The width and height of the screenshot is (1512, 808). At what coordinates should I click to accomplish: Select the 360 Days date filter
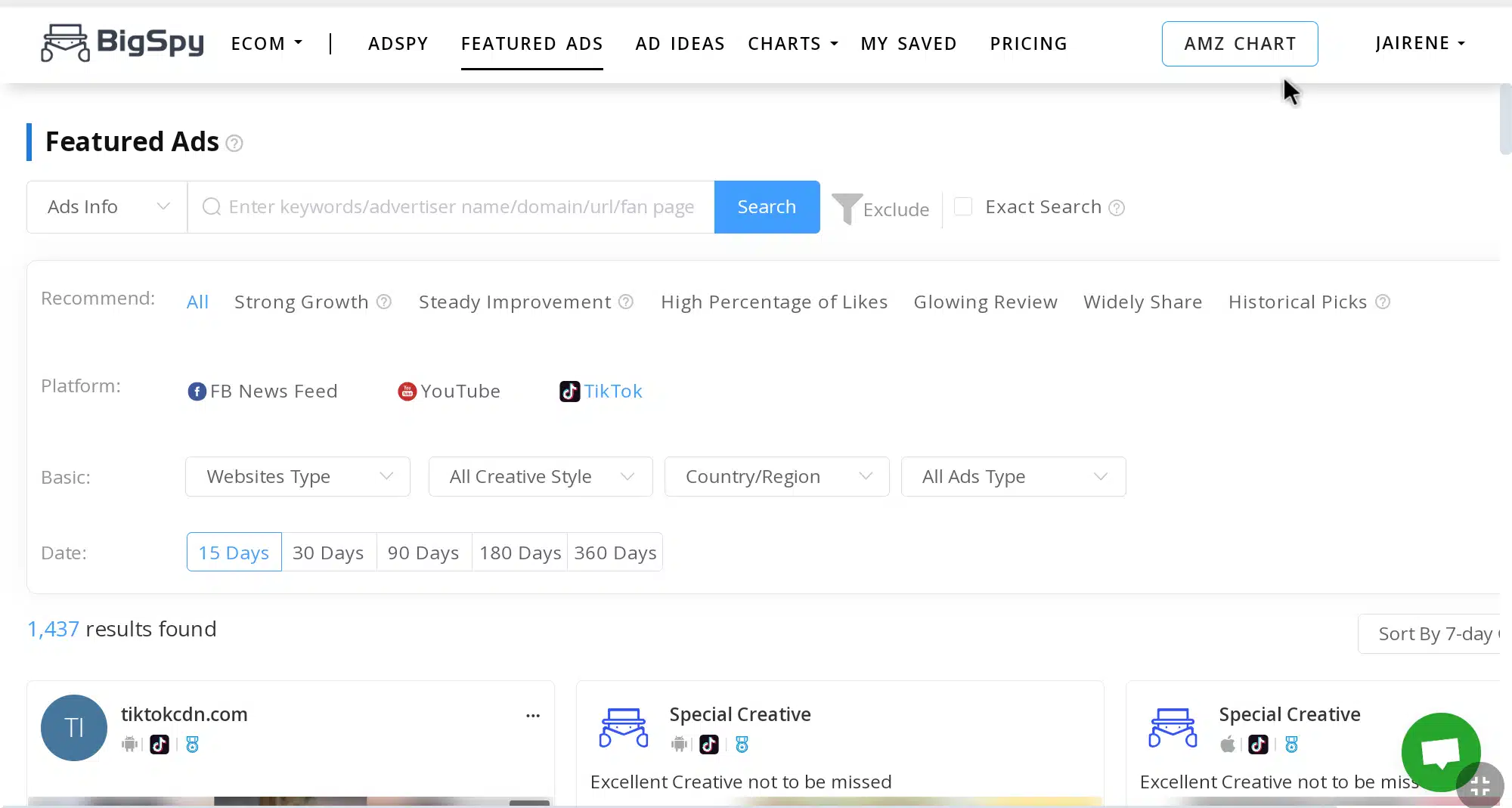[x=615, y=553]
